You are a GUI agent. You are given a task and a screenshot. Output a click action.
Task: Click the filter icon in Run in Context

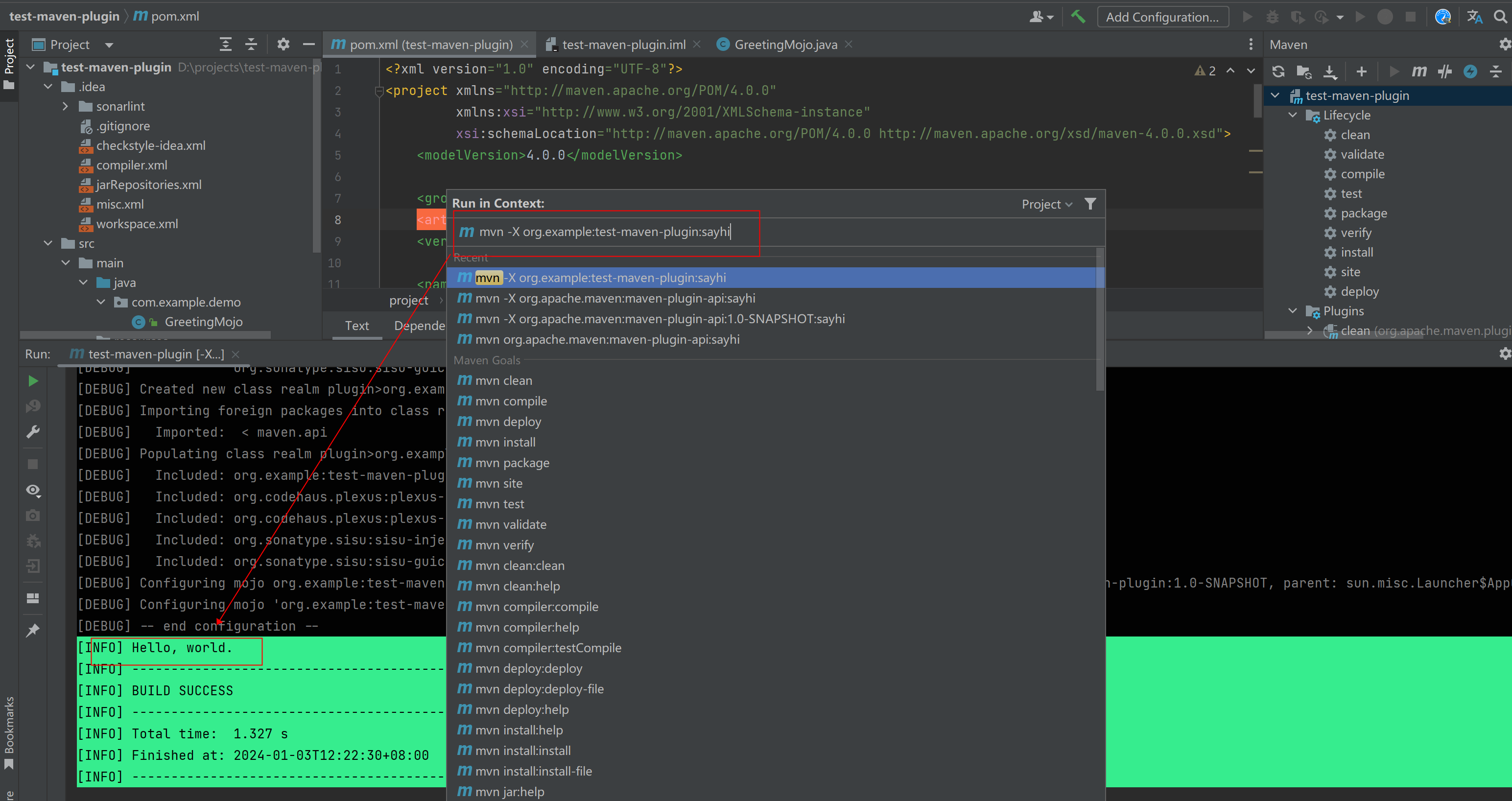1090,204
